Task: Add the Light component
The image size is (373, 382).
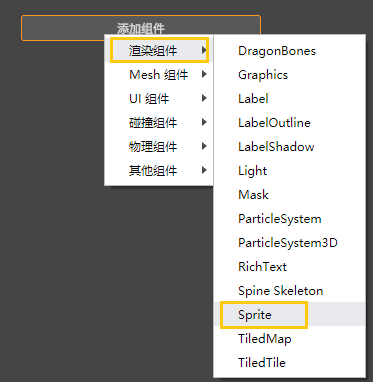Action: pyautogui.click(x=289, y=171)
